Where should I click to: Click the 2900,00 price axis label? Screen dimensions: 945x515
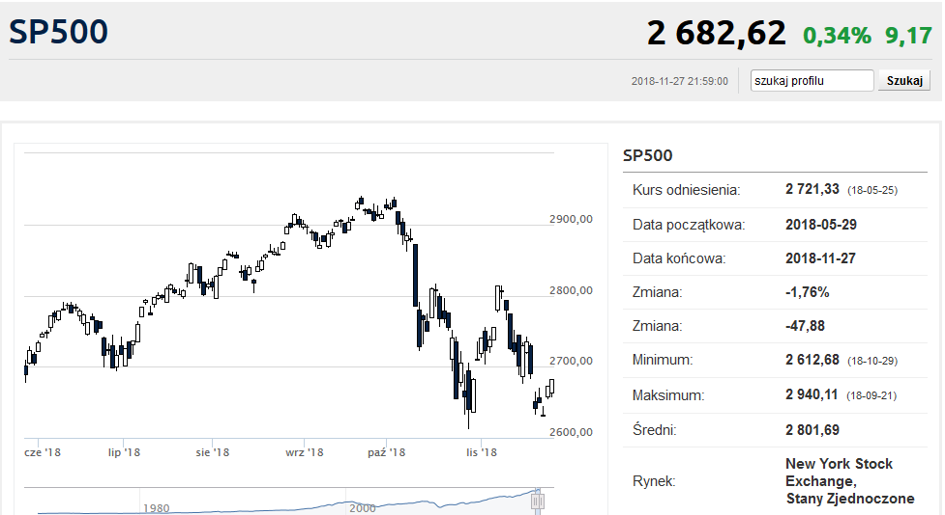click(x=571, y=219)
